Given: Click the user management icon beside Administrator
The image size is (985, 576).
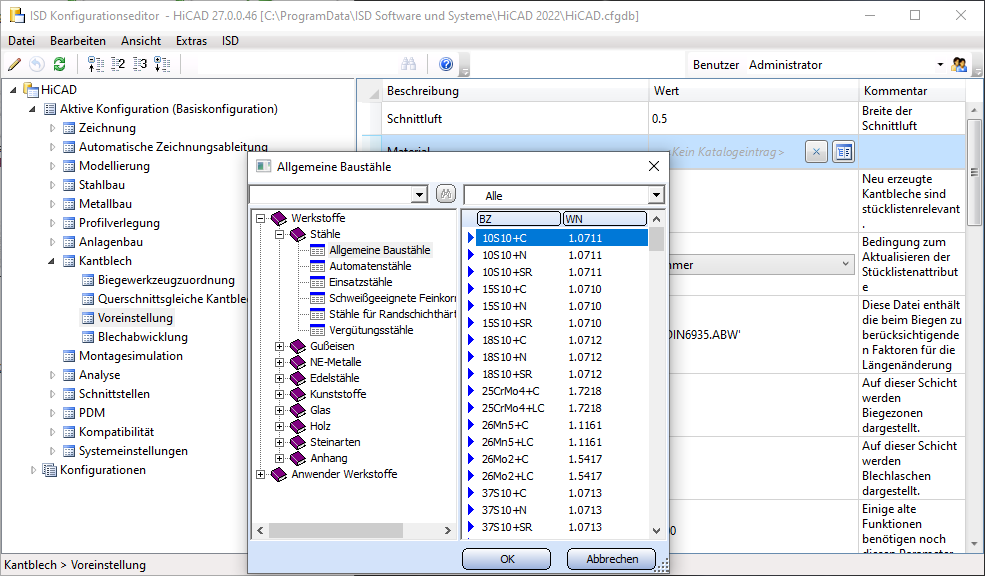Looking at the screenshot, I should pos(960,65).
